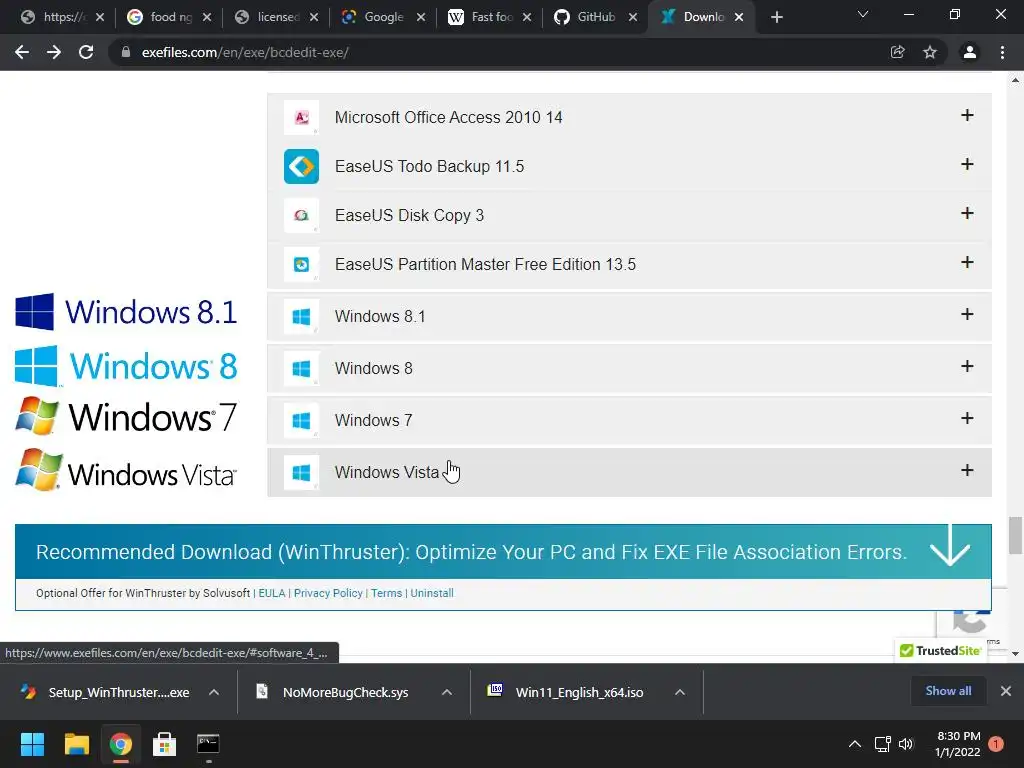Click the Microsoft Office Access icon
1024x768 pixels.
[301, 118]
